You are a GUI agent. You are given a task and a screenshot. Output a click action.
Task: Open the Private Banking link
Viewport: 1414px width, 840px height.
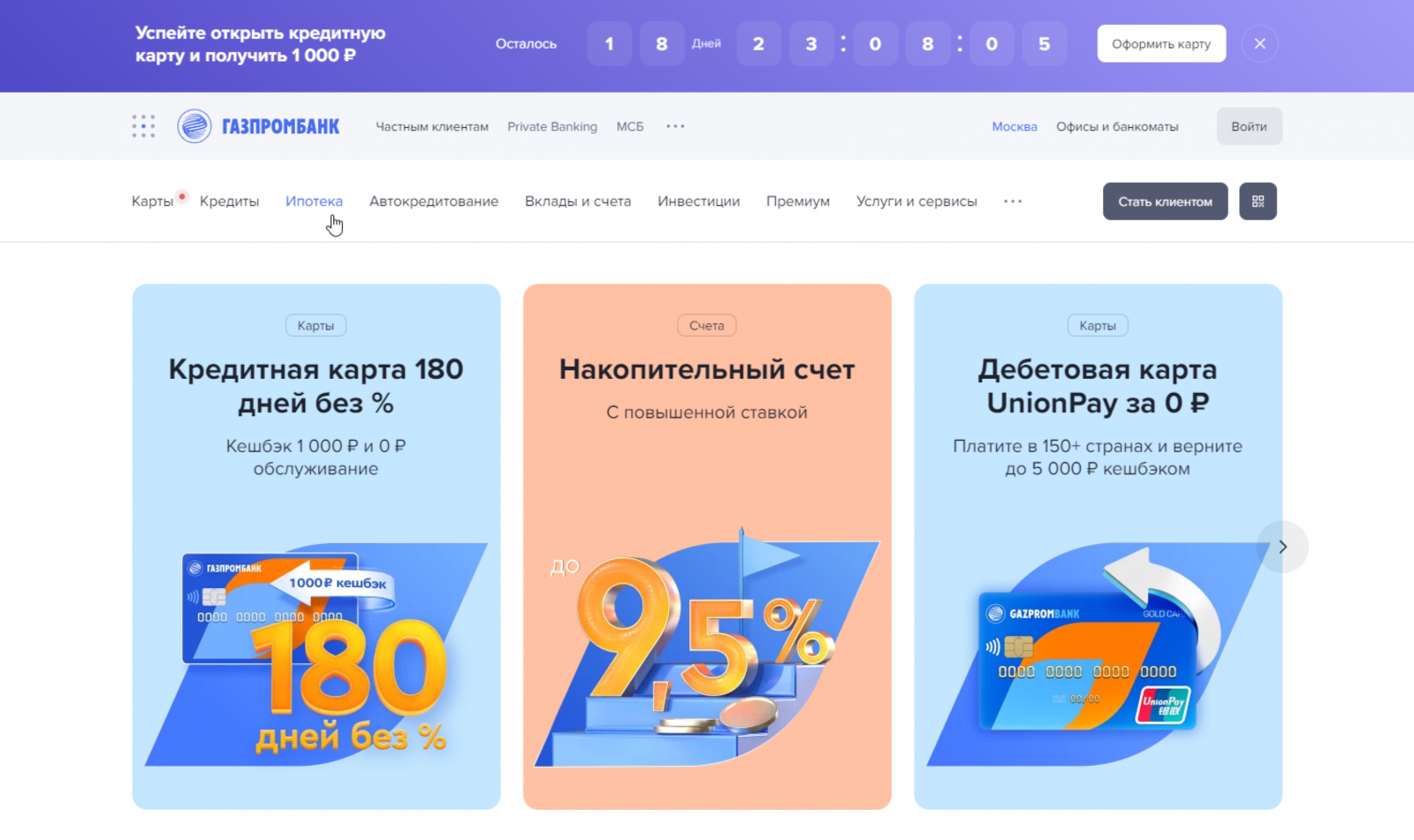[552, 126]
